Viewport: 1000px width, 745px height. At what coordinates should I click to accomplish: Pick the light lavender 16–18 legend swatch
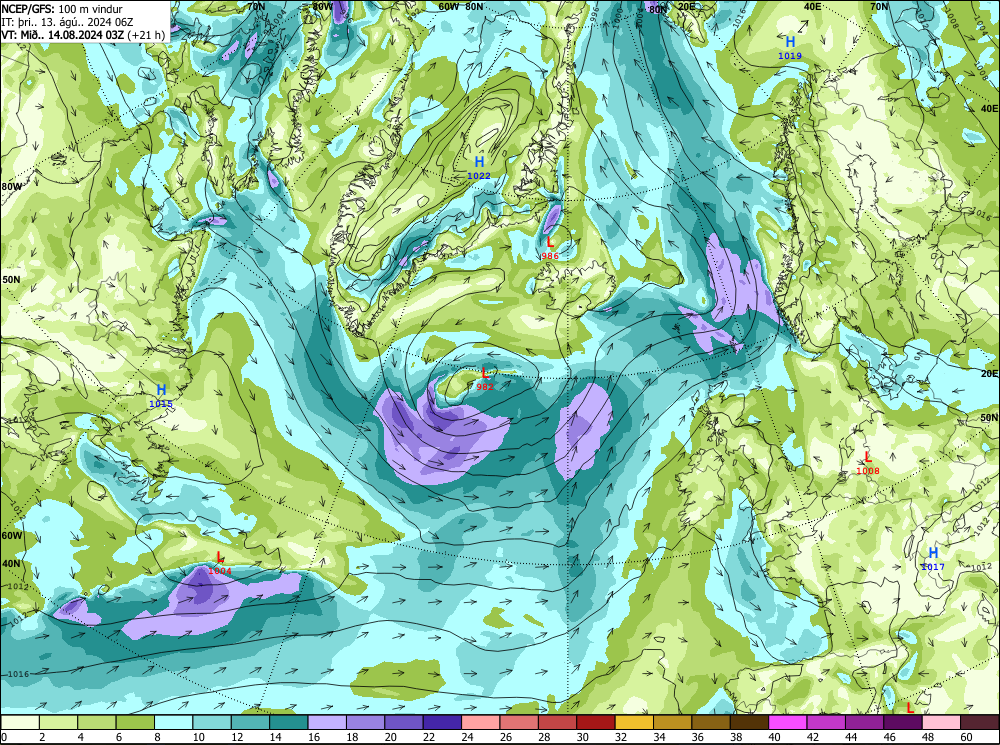coord(327,722)
